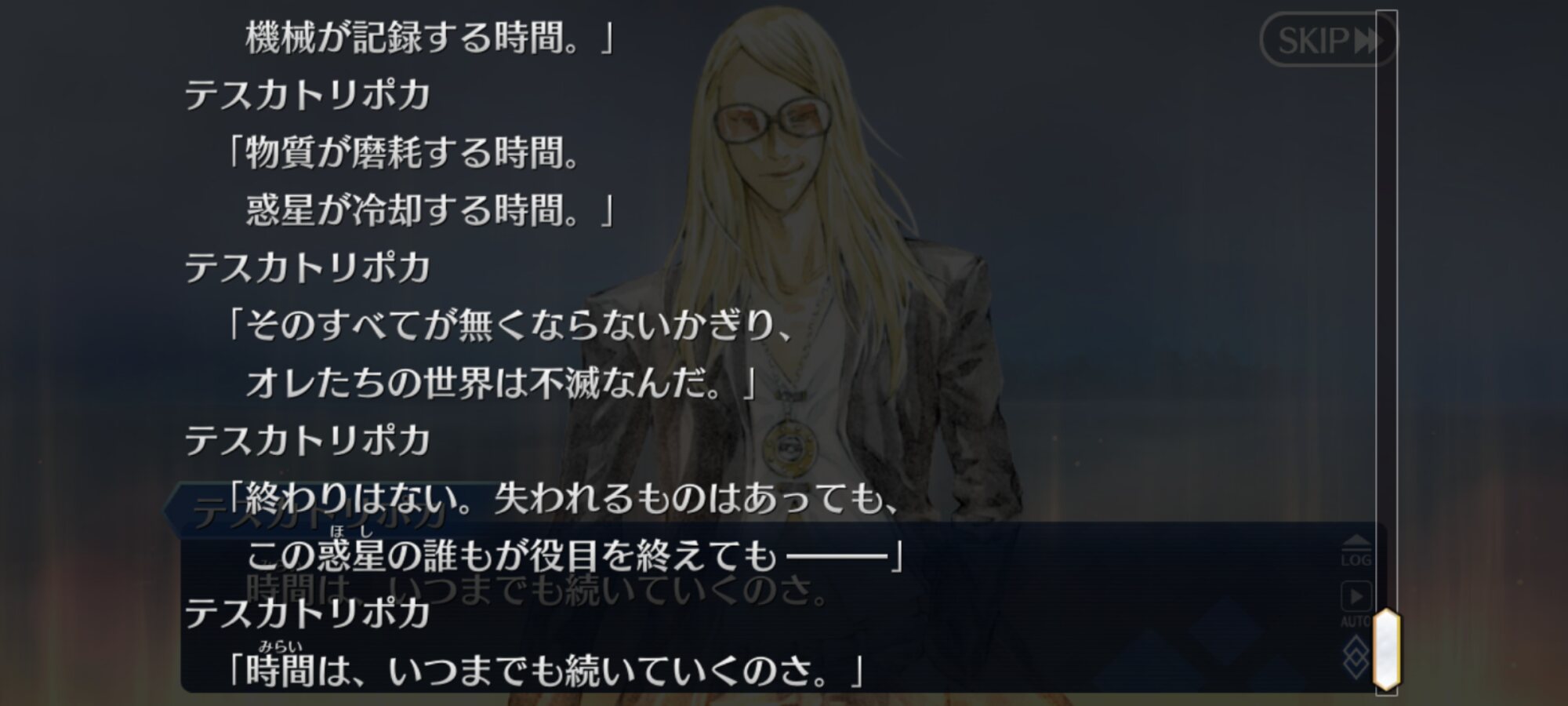Grab the white hexagonal scrollbar handle
1568x706 pixels.
click(x=1386, y=650)
